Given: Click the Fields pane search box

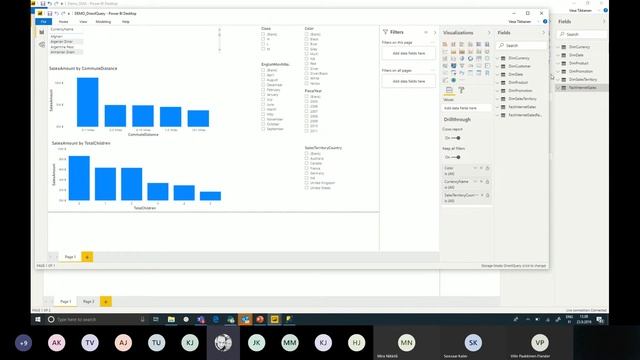Looking at the screenshot, I should point(522,45).
